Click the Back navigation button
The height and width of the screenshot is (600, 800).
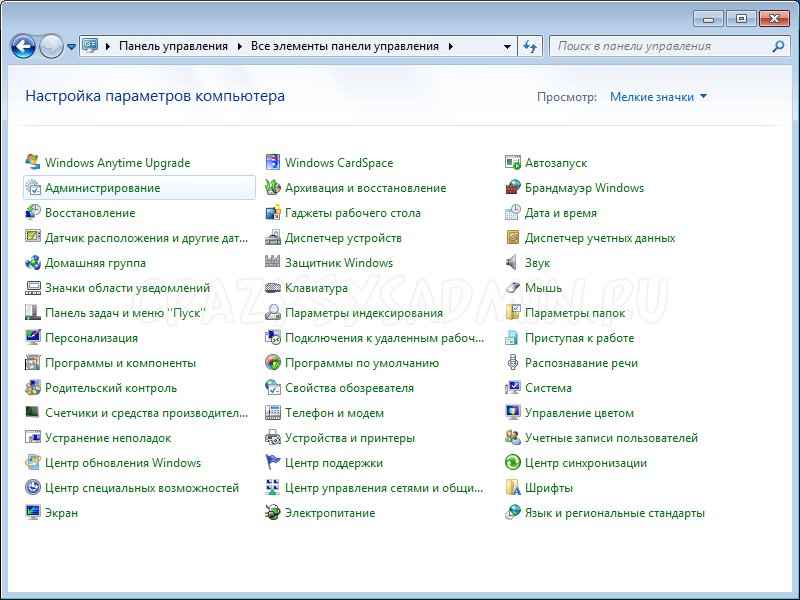(23, 46)
